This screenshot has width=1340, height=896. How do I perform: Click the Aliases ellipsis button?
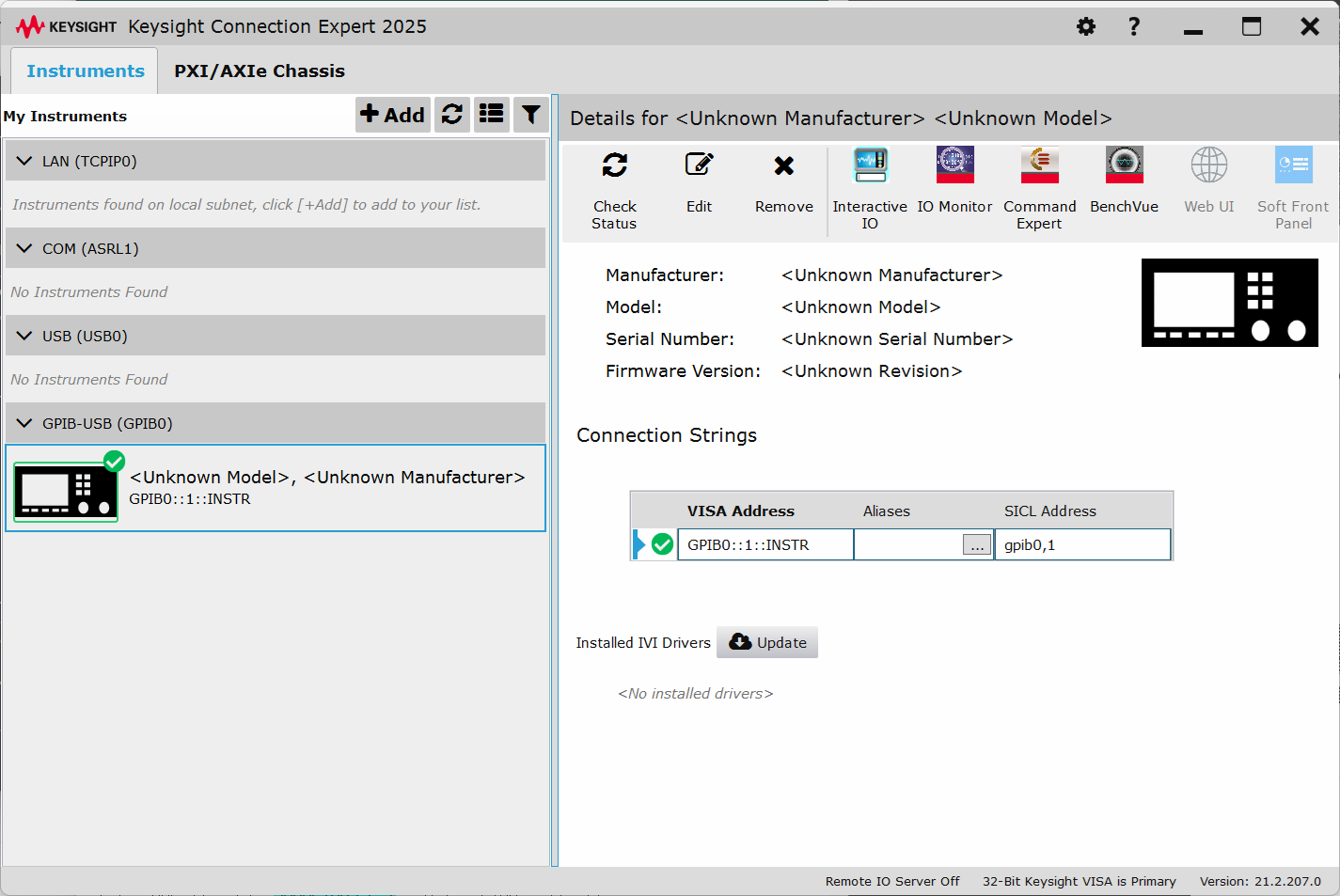point(977,545)
